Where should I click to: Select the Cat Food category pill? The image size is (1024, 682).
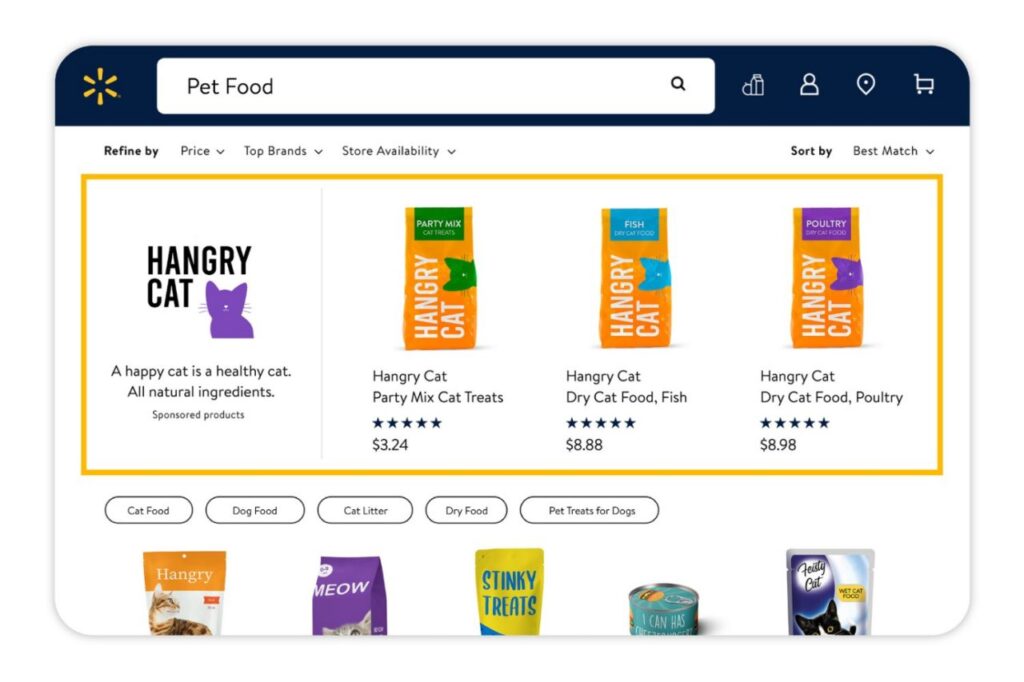148,510
